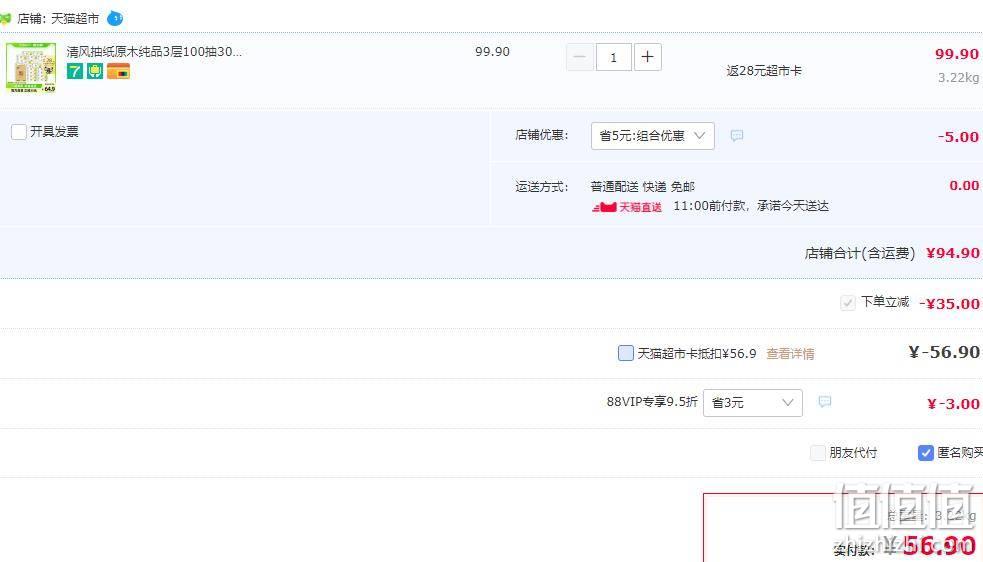
Task: Toggle the 下单立减 checkbox
Action: point(848,303)
